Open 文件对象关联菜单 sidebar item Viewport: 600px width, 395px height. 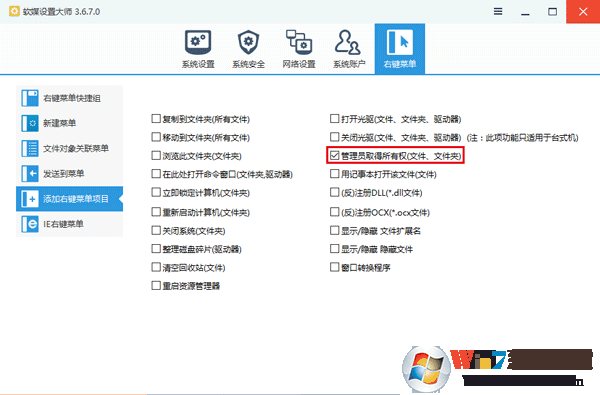click(x=69, y=149)
